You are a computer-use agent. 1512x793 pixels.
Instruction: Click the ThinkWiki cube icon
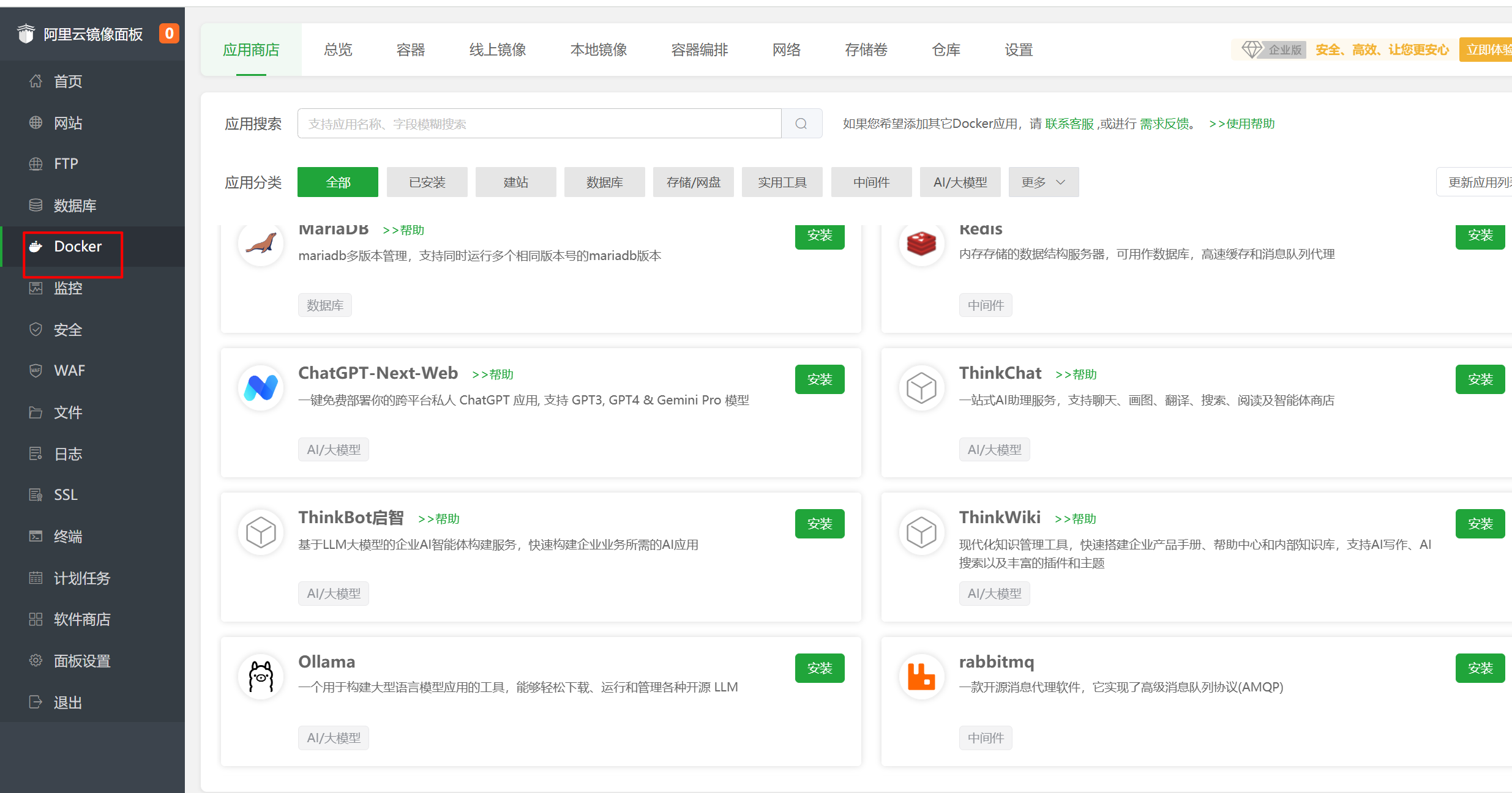tap(921, 532)
